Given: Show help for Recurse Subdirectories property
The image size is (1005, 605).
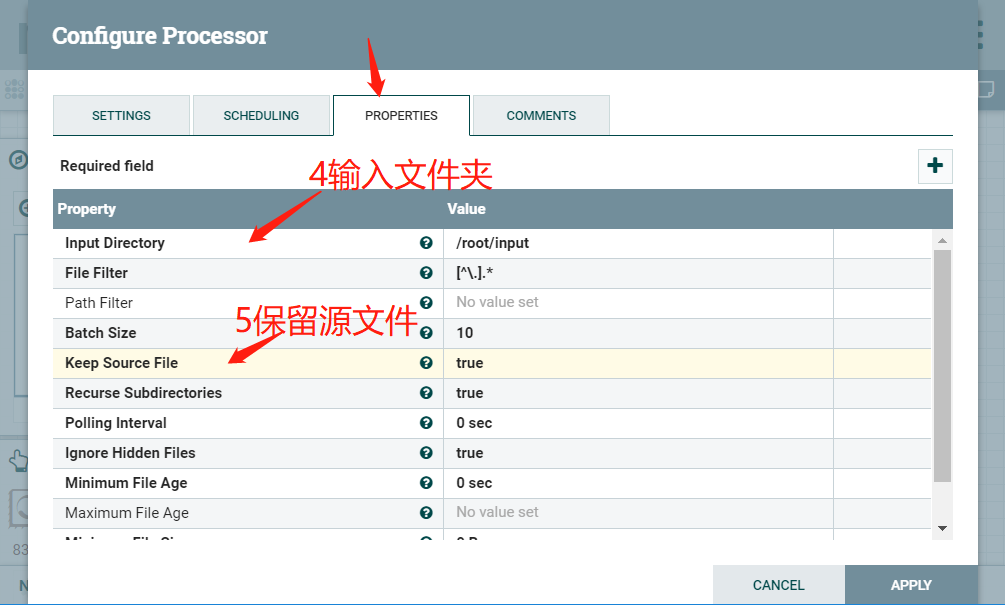Looking at the screenshot, I should click(x=426, y=393).
